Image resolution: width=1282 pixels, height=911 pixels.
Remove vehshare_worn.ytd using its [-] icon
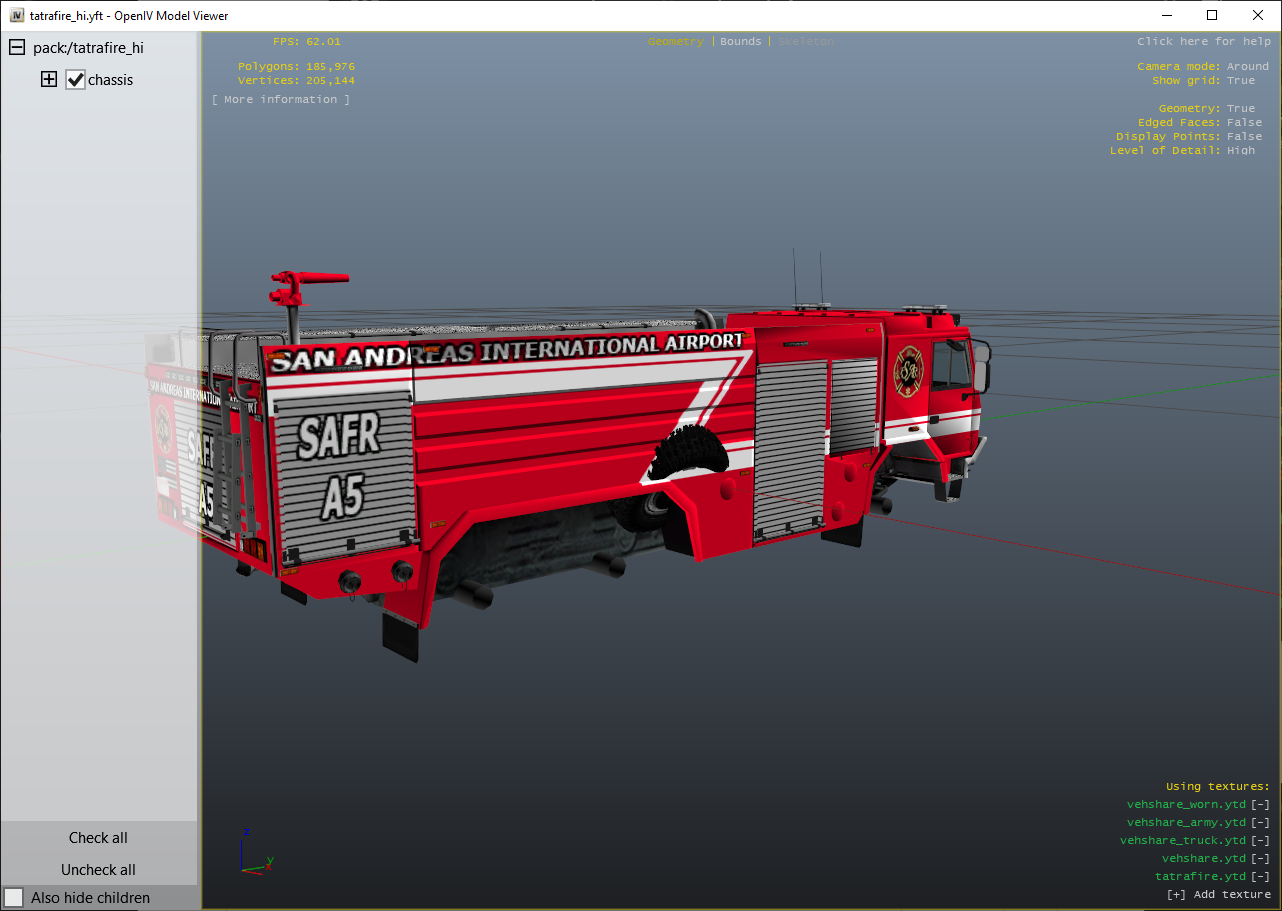point(1260,805)
